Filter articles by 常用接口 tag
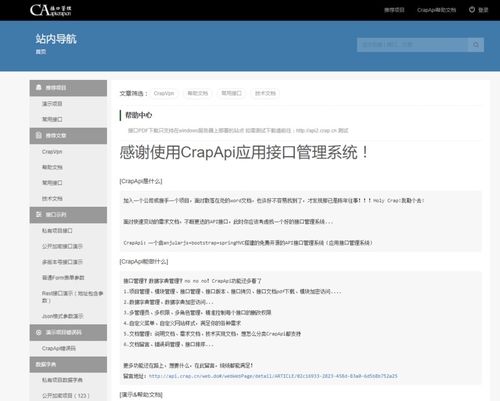 point(231,93)
